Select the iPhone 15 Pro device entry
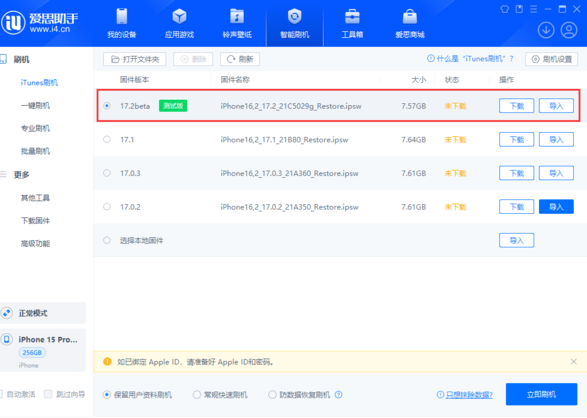The width and height of the screenshot is (587, 418). (x=43, y=350)
